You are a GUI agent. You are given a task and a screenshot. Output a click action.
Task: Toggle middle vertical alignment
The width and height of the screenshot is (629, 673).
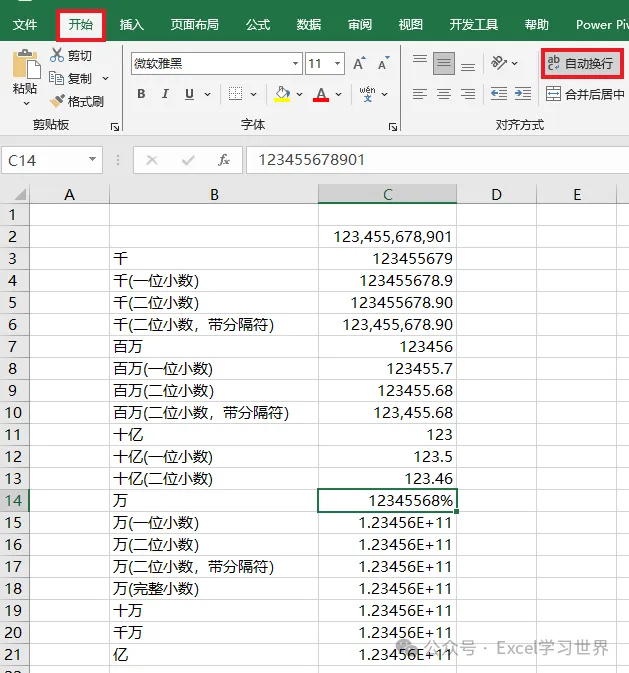click(444, 64)
